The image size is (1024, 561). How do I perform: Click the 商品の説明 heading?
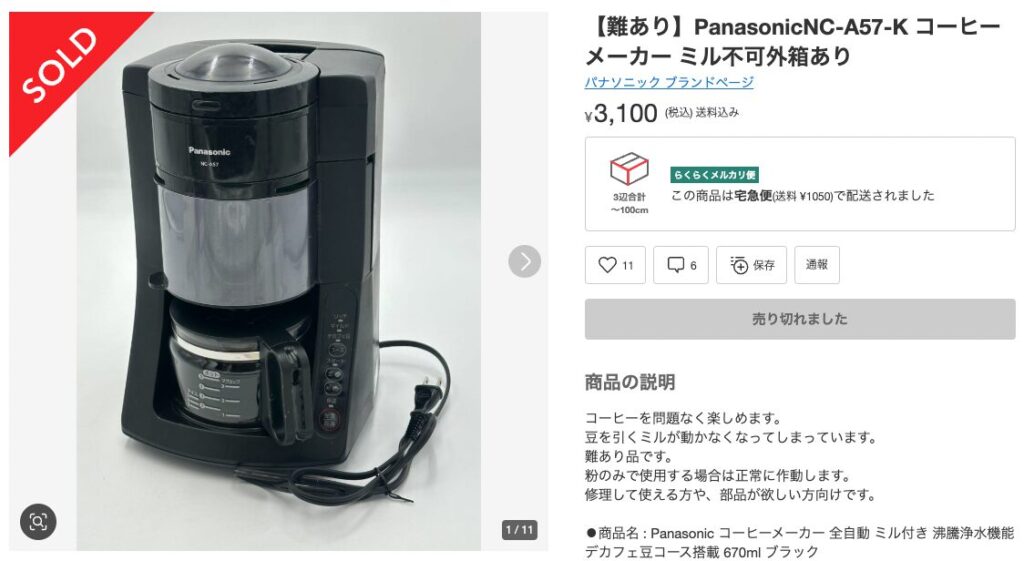point(630,382)
